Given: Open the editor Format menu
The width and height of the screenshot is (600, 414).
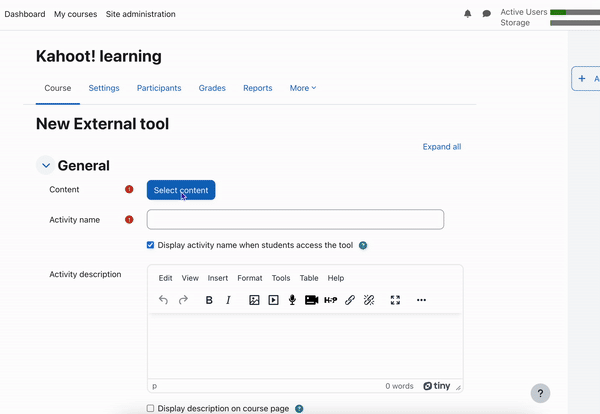Looking at the screenshot, I should point(249,278).
